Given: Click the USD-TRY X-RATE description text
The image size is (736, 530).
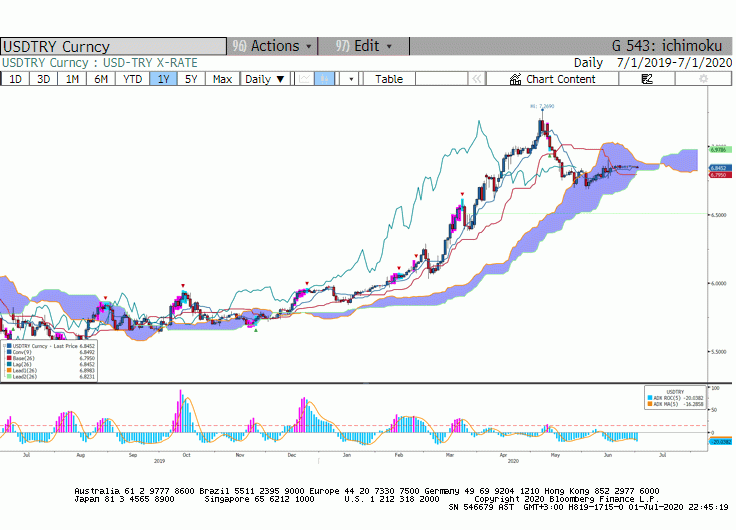Looking at the screenshot, I should click(150, 63).
